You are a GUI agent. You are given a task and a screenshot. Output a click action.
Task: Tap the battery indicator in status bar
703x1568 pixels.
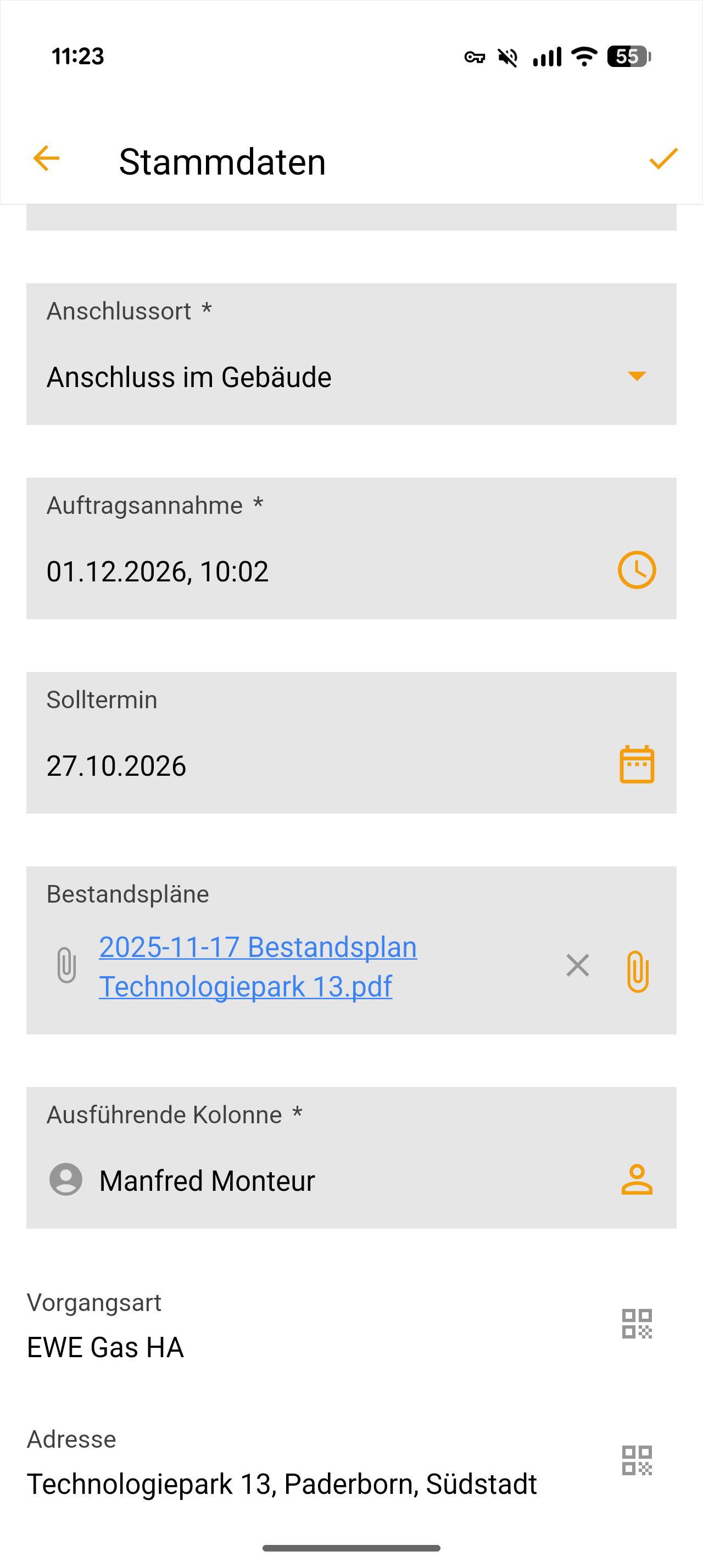tap(629, 57)
